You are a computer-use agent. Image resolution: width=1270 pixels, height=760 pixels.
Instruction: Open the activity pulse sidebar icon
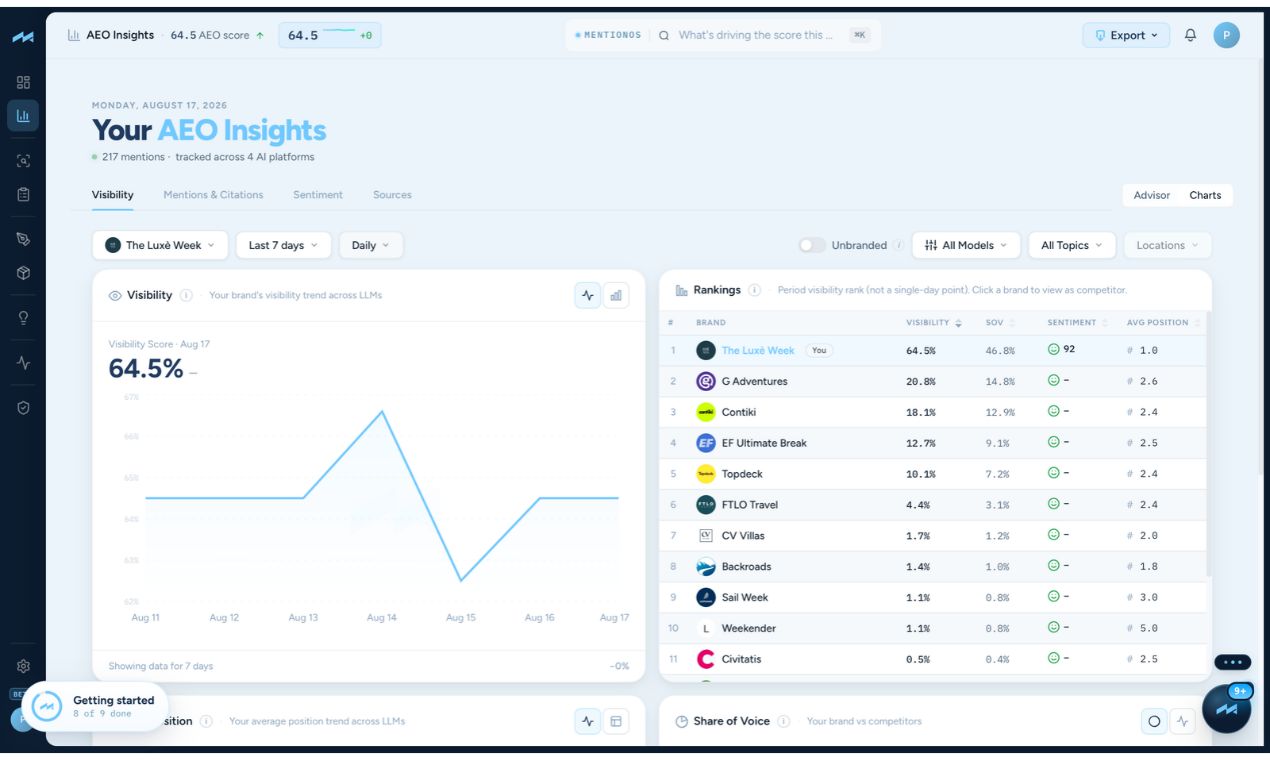click(23, 363)
